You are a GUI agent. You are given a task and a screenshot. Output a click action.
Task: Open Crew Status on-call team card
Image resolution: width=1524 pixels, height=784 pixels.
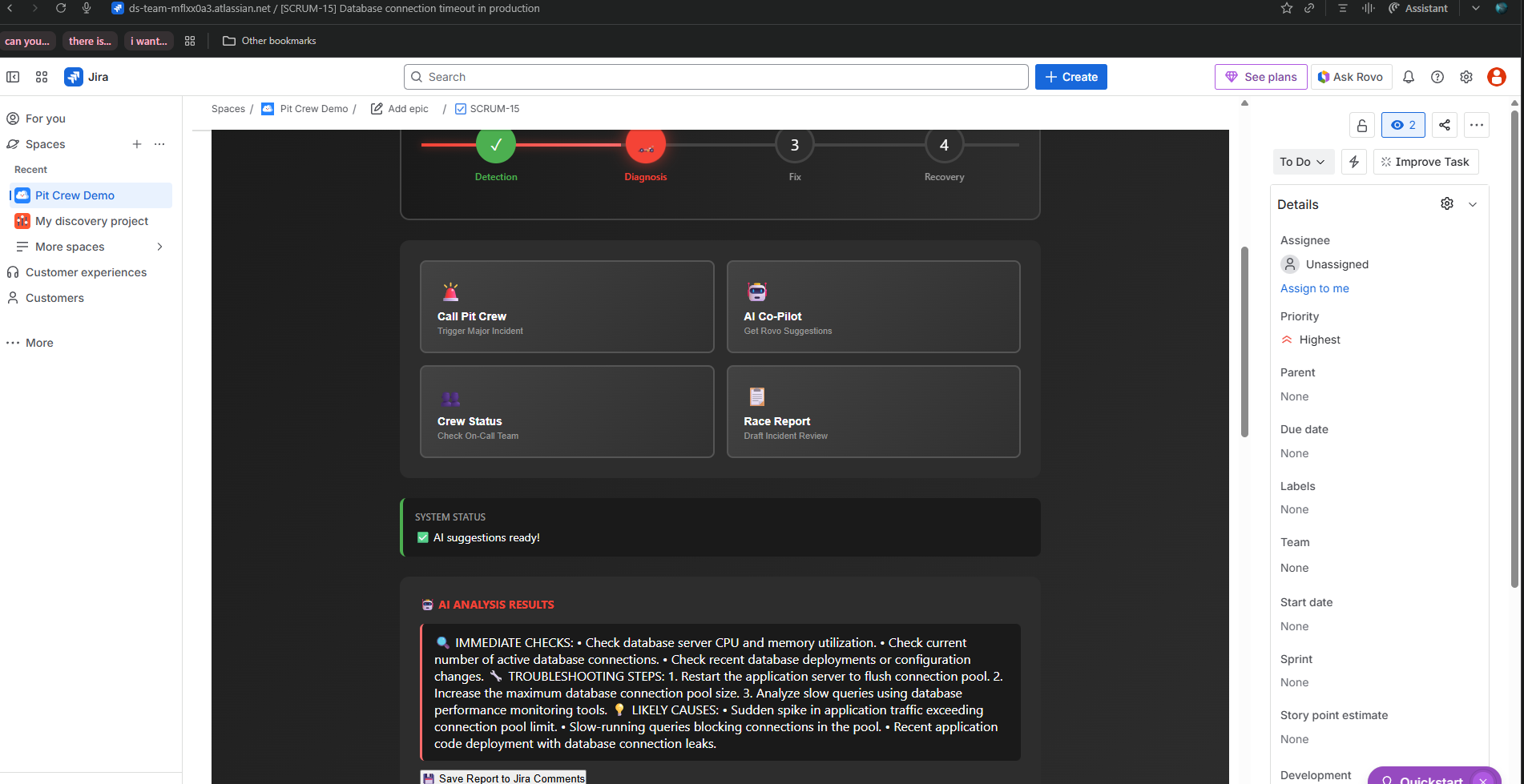pyautogui.click(x=567, y=412)
